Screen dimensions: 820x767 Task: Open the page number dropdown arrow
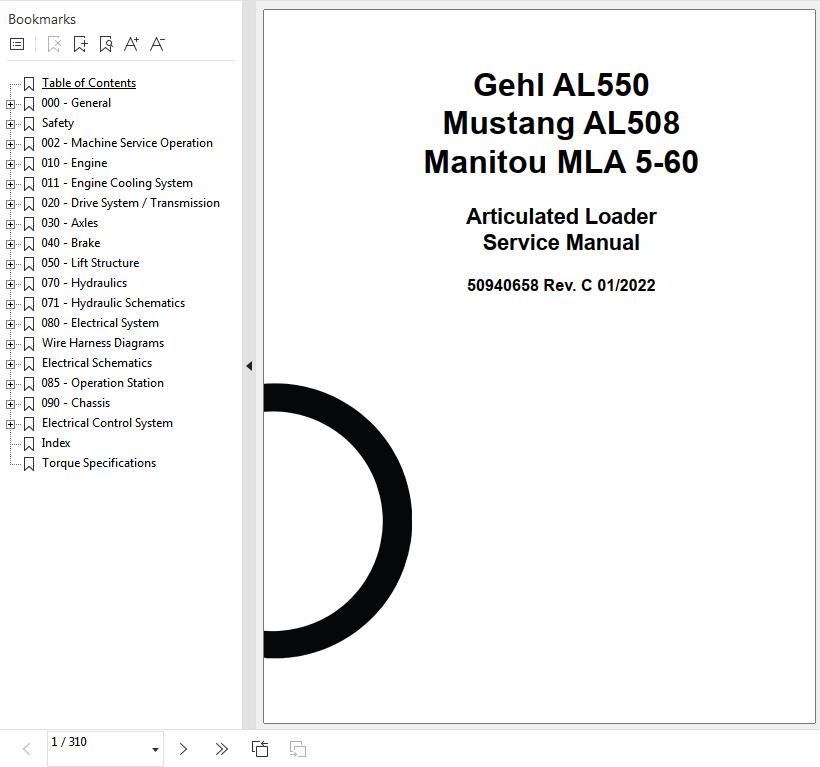pyautogui.click(x=155, y=750)
